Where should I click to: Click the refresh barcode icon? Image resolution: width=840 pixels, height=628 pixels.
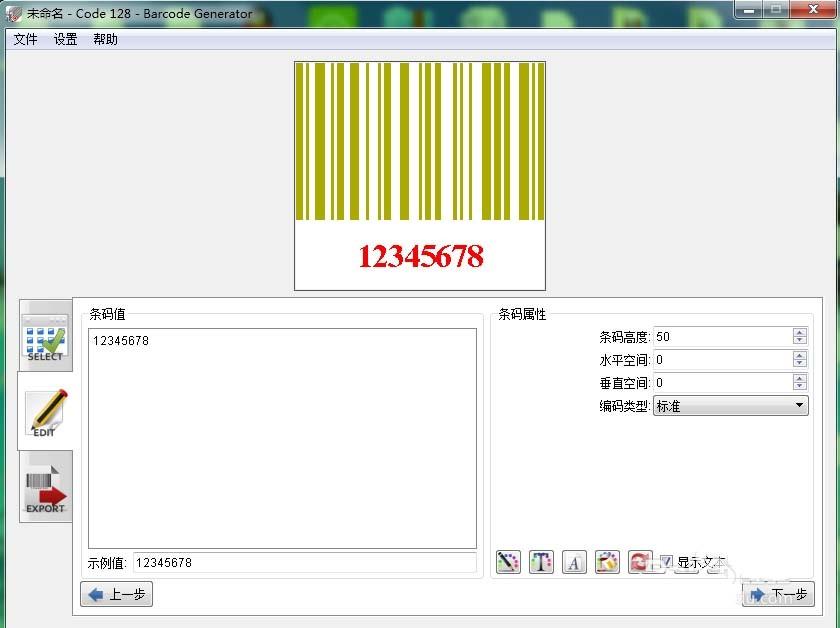(x=640, y=562)
